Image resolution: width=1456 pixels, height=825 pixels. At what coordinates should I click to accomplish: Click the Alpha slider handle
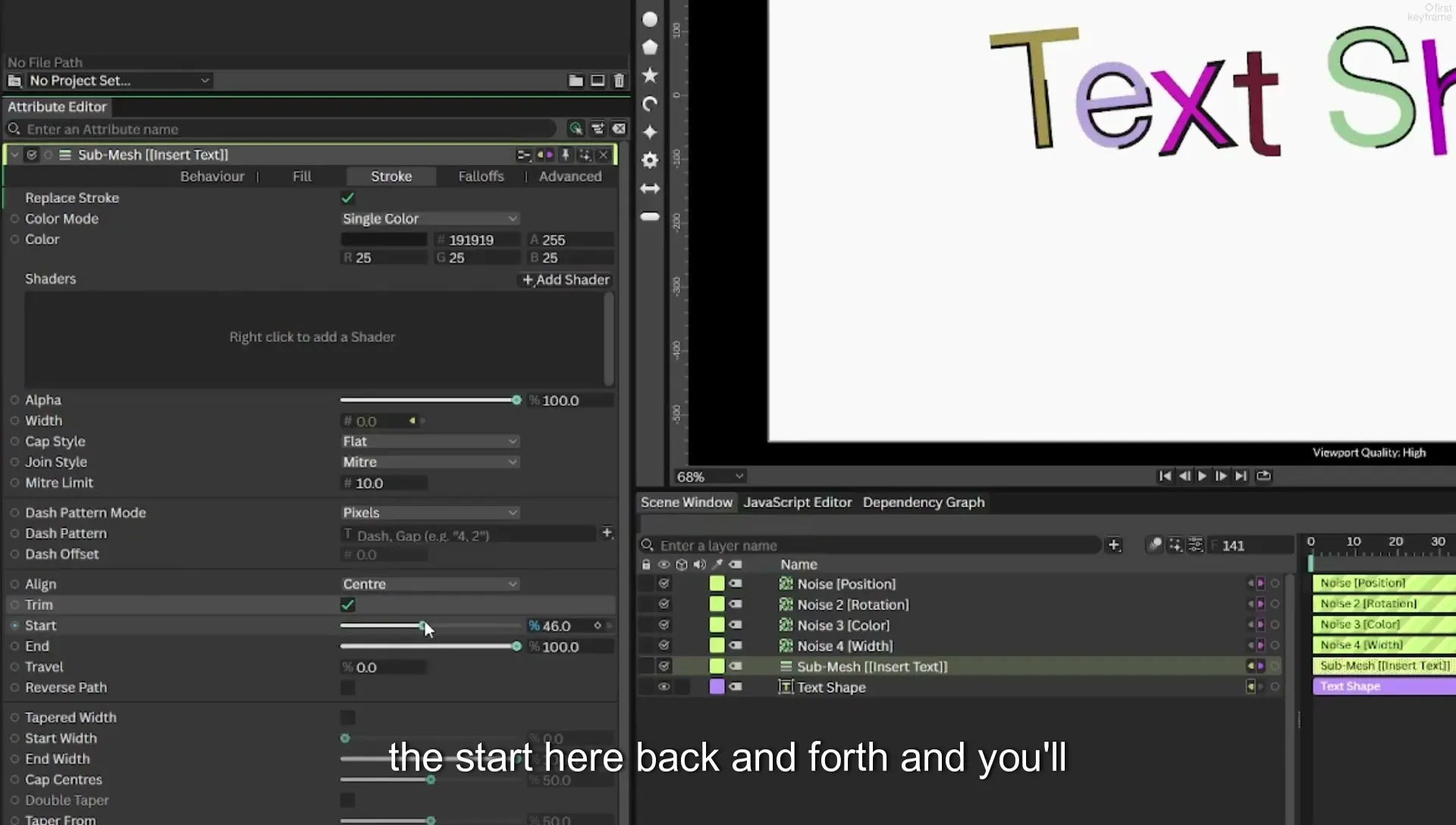point(516,400)
